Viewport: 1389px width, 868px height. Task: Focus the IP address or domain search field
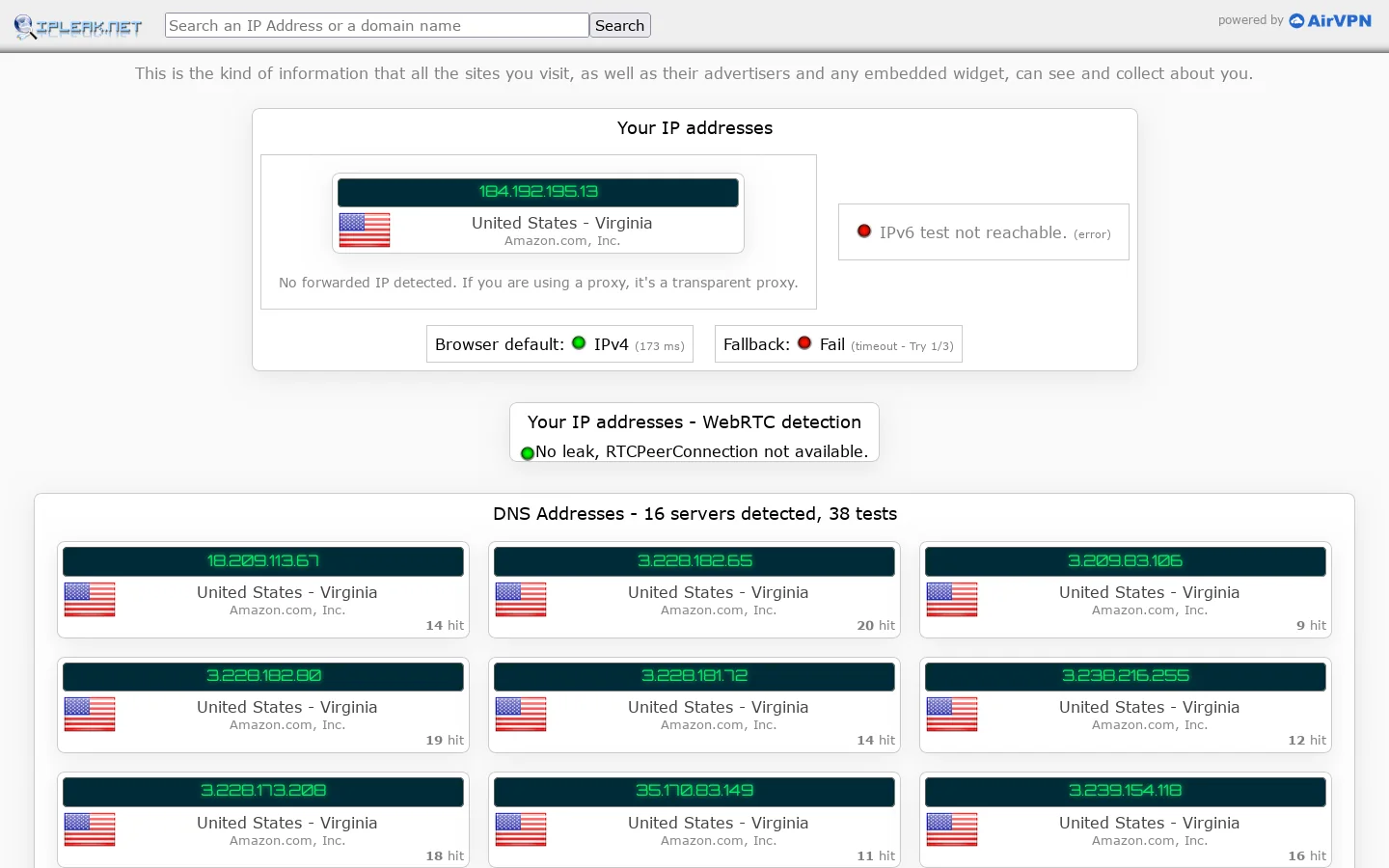(377, 25)
